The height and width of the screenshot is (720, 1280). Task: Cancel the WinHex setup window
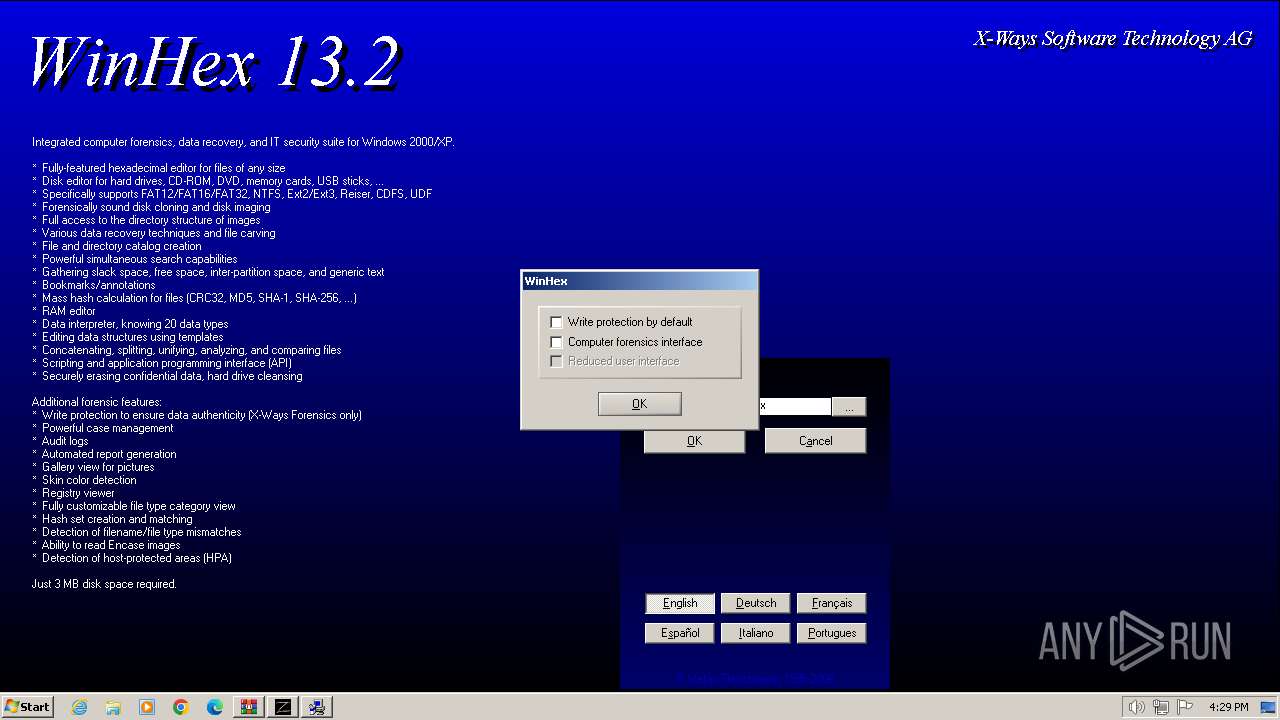(x=815, y=441)
